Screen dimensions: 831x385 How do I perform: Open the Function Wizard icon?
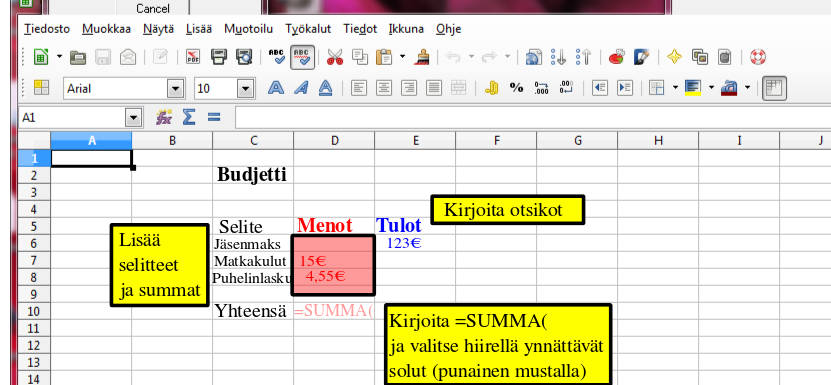164,117
